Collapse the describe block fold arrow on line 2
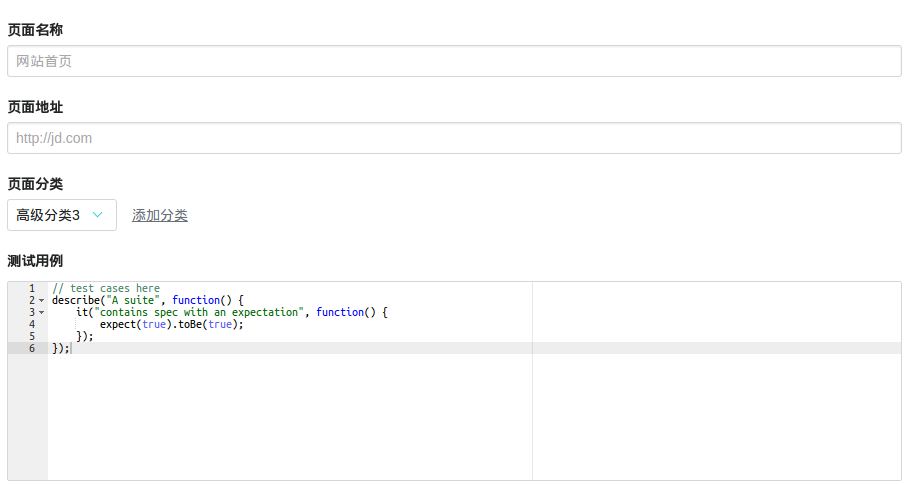 click(41, 300)
